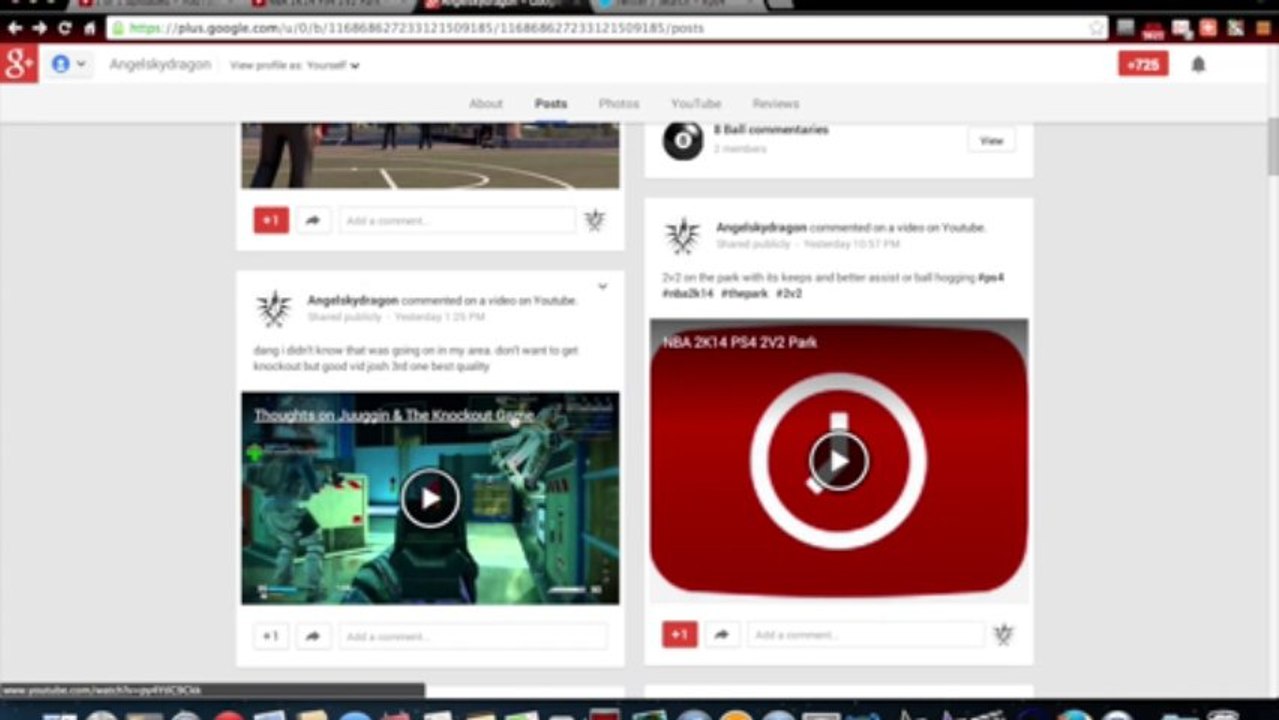Open '8 Ball commentaries' community link
The height and width of the screenshot is (720, 1279).
coord(771,130)
